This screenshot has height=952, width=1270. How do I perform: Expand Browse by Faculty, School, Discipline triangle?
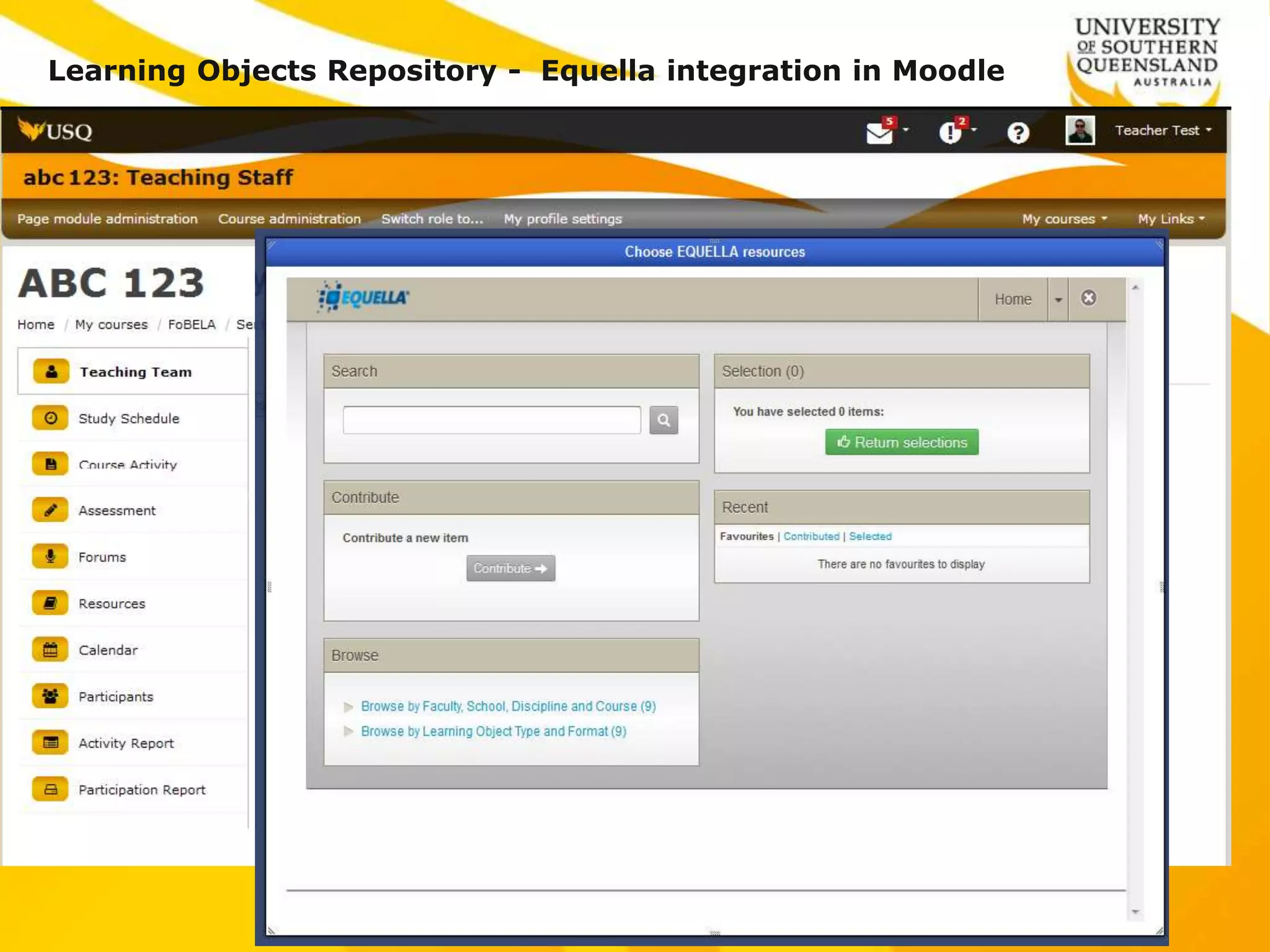coord(349,707)
